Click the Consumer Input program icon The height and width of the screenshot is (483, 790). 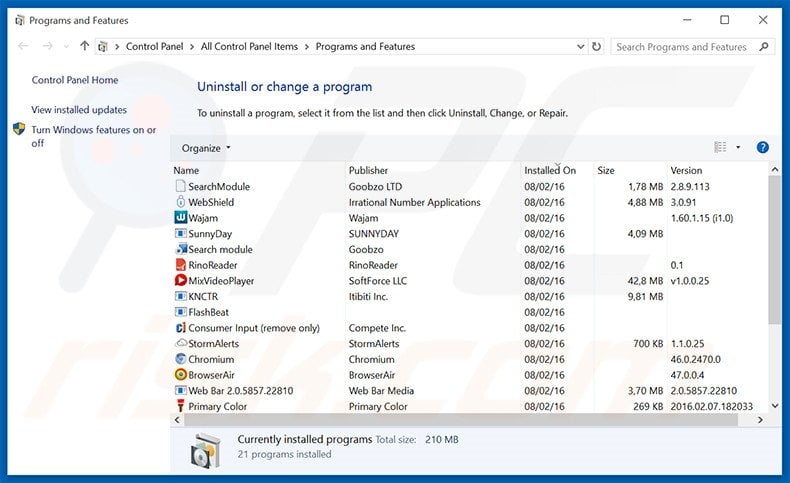(x=180, y=327)
